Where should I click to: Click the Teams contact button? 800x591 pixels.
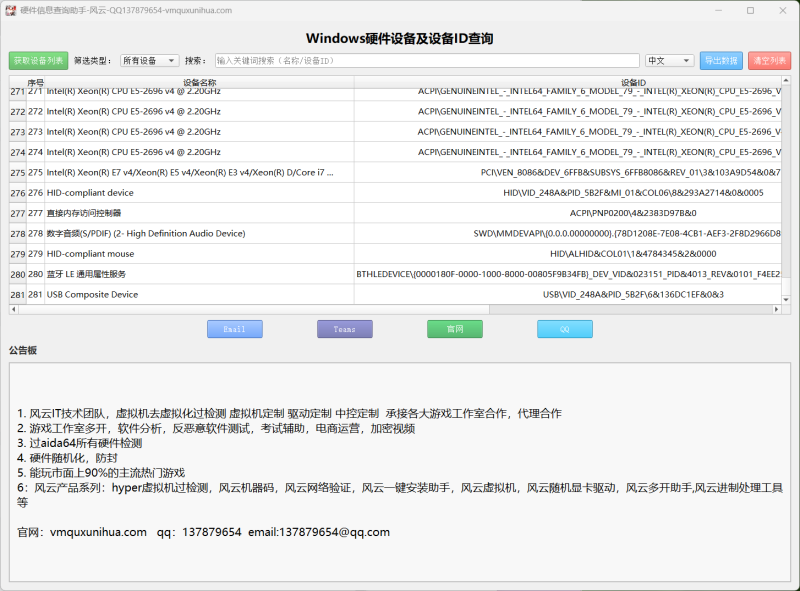coord(344,328)
